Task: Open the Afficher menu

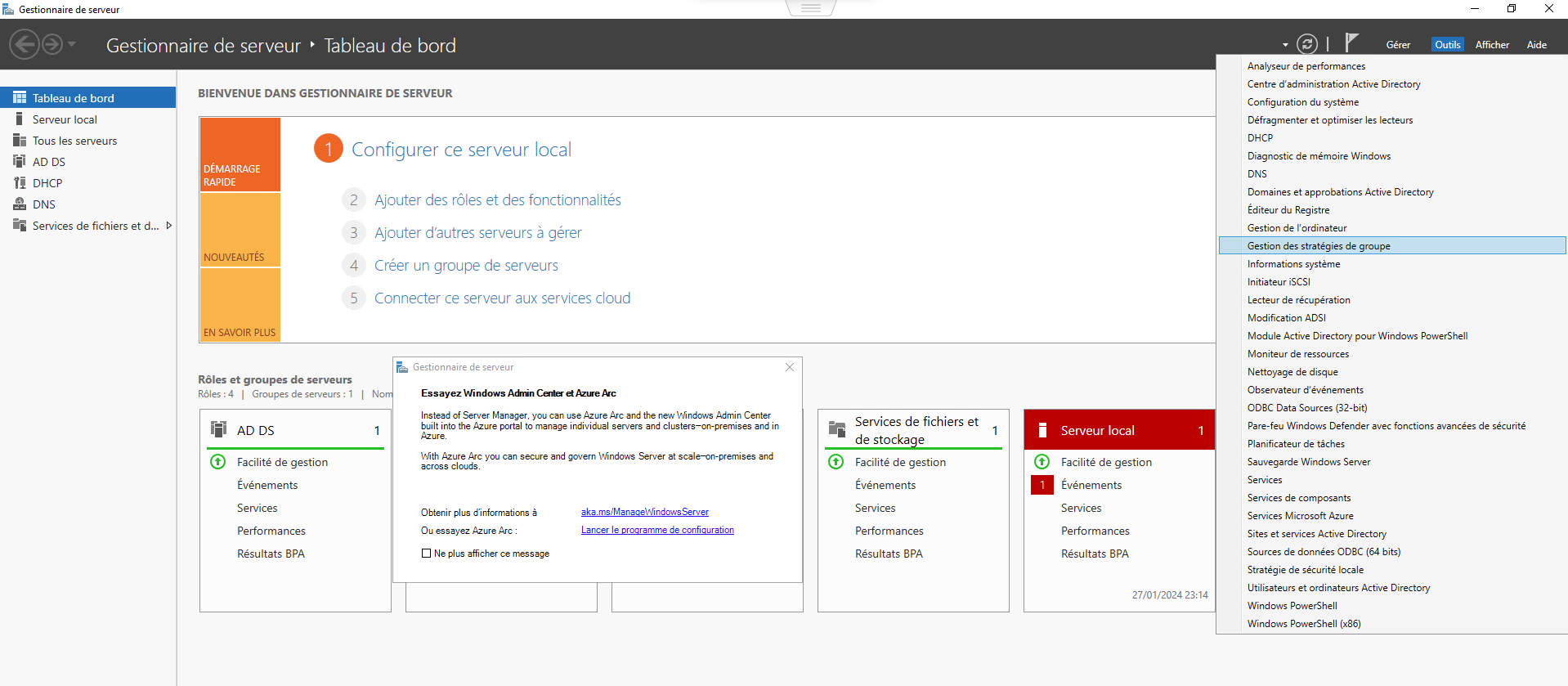Action: pos(1492,45)
